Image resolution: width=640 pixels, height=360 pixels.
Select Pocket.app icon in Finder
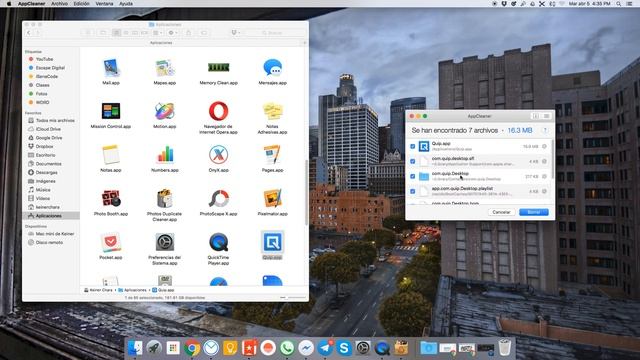tap(111, 242)
